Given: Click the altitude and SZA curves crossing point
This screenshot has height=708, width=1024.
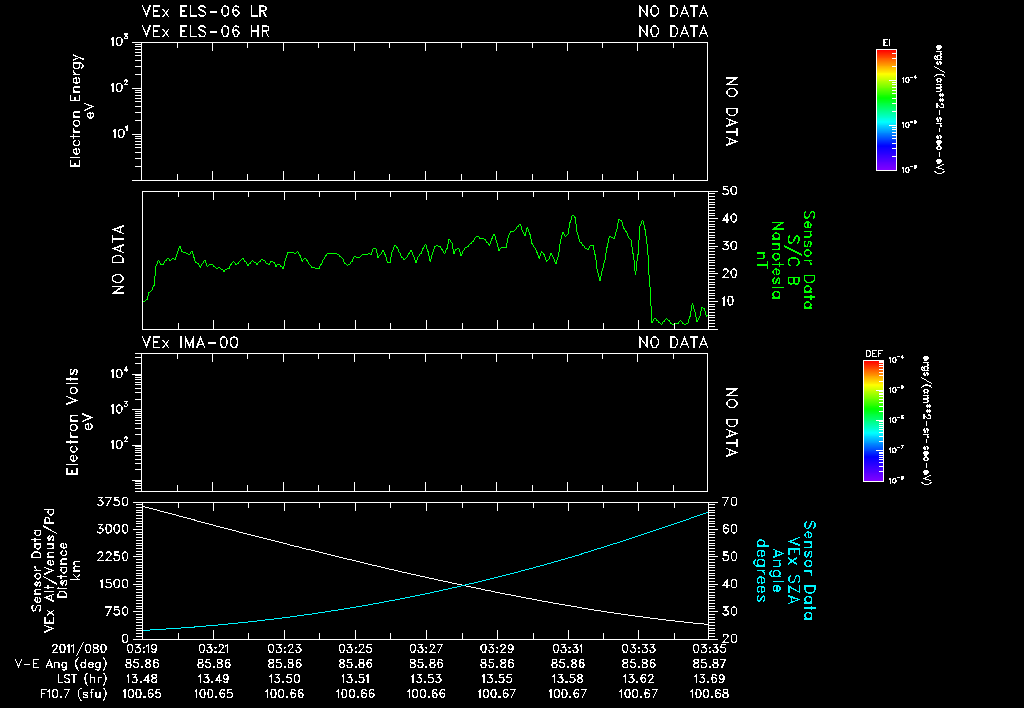Looking at the screenshot, I should click(x=464, y=585).
